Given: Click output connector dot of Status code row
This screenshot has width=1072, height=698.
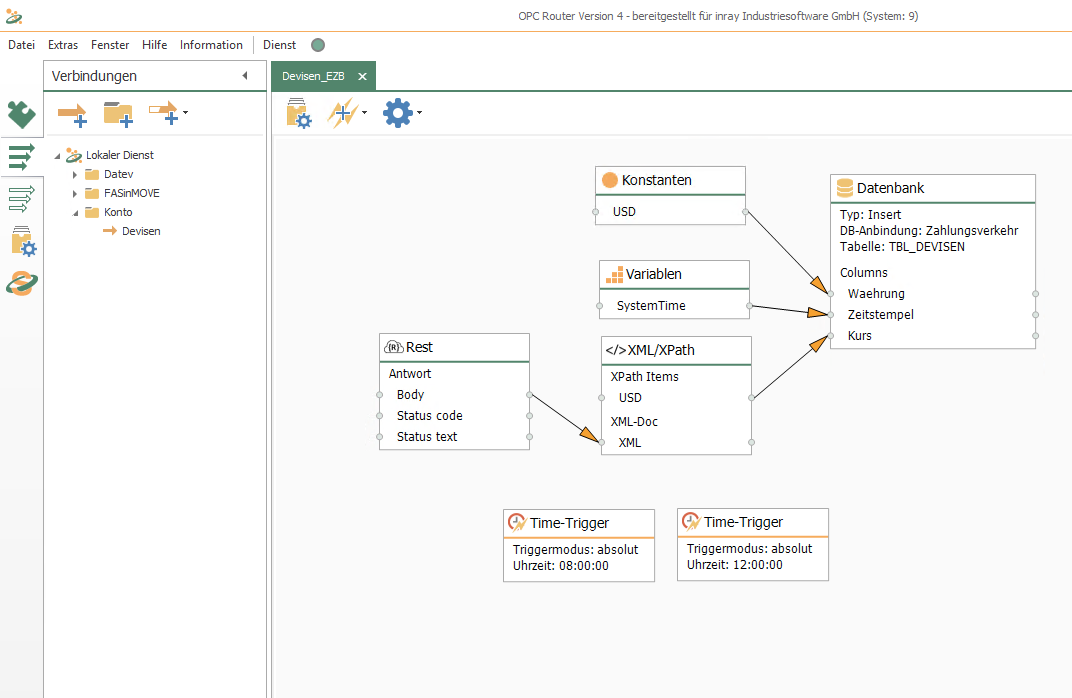Looking at the screenshot, I should [x=529, y=416].
